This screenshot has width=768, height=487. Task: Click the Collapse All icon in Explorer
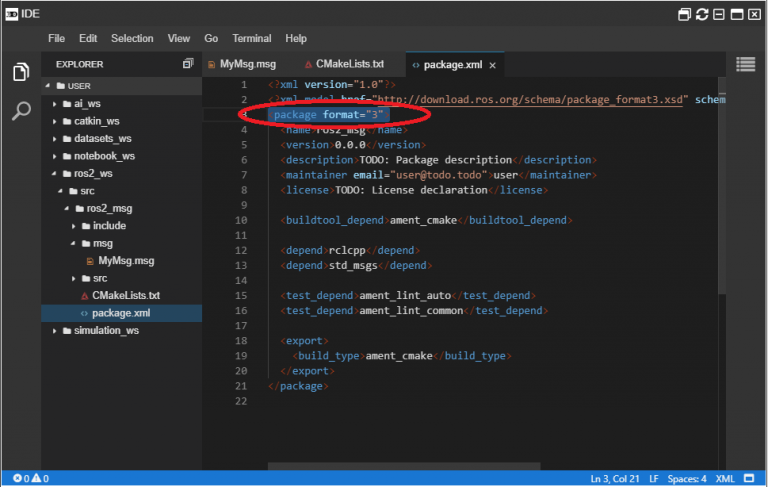coord(188,63)
